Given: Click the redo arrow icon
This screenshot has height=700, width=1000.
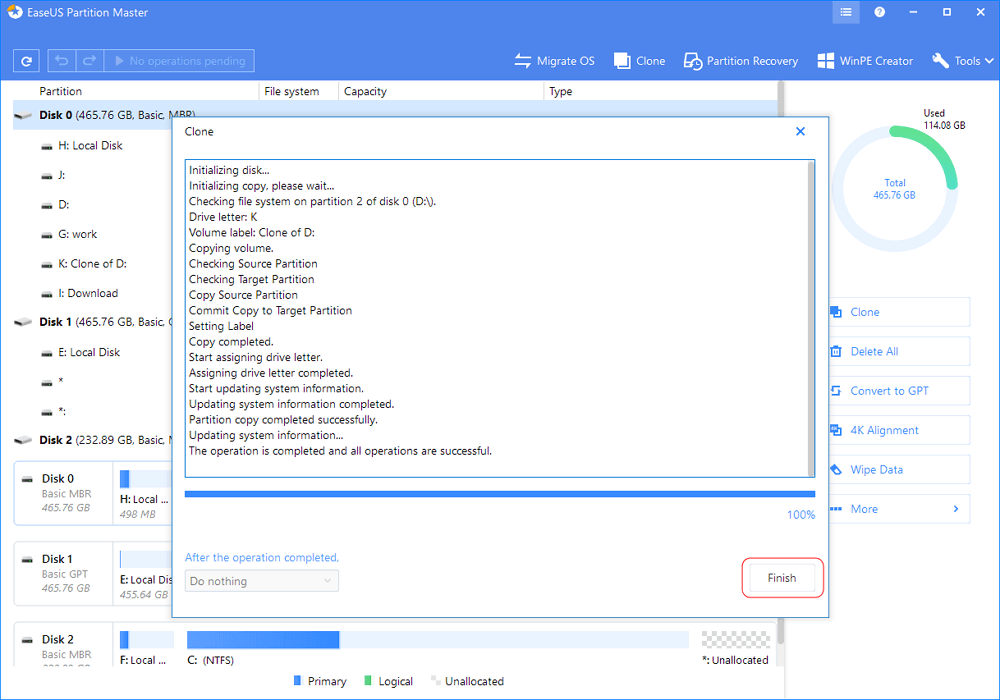Looking at the screenshot, I should (x=90, y=61).
